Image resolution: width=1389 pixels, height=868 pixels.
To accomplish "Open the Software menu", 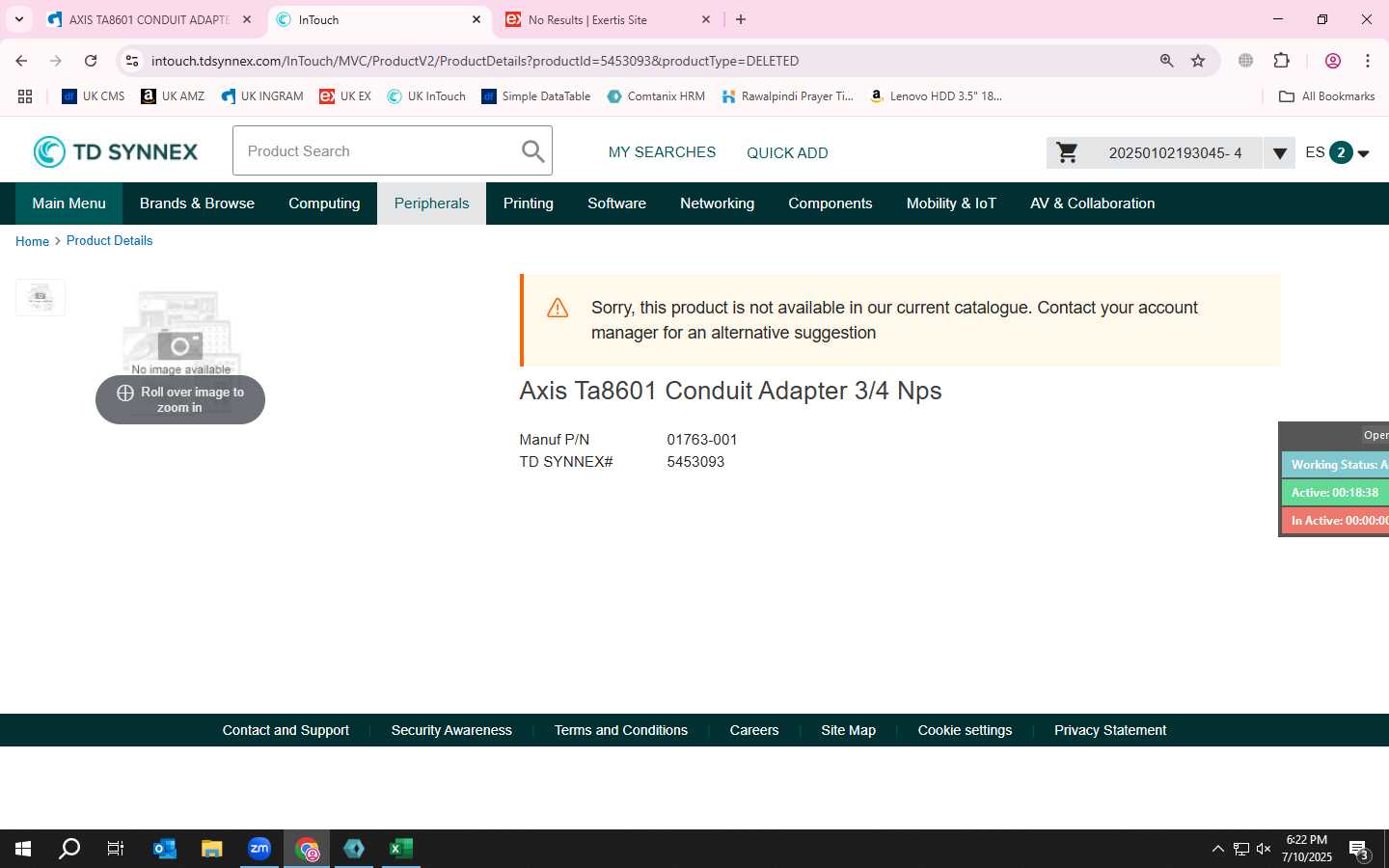I will click(x=616, y=203).
